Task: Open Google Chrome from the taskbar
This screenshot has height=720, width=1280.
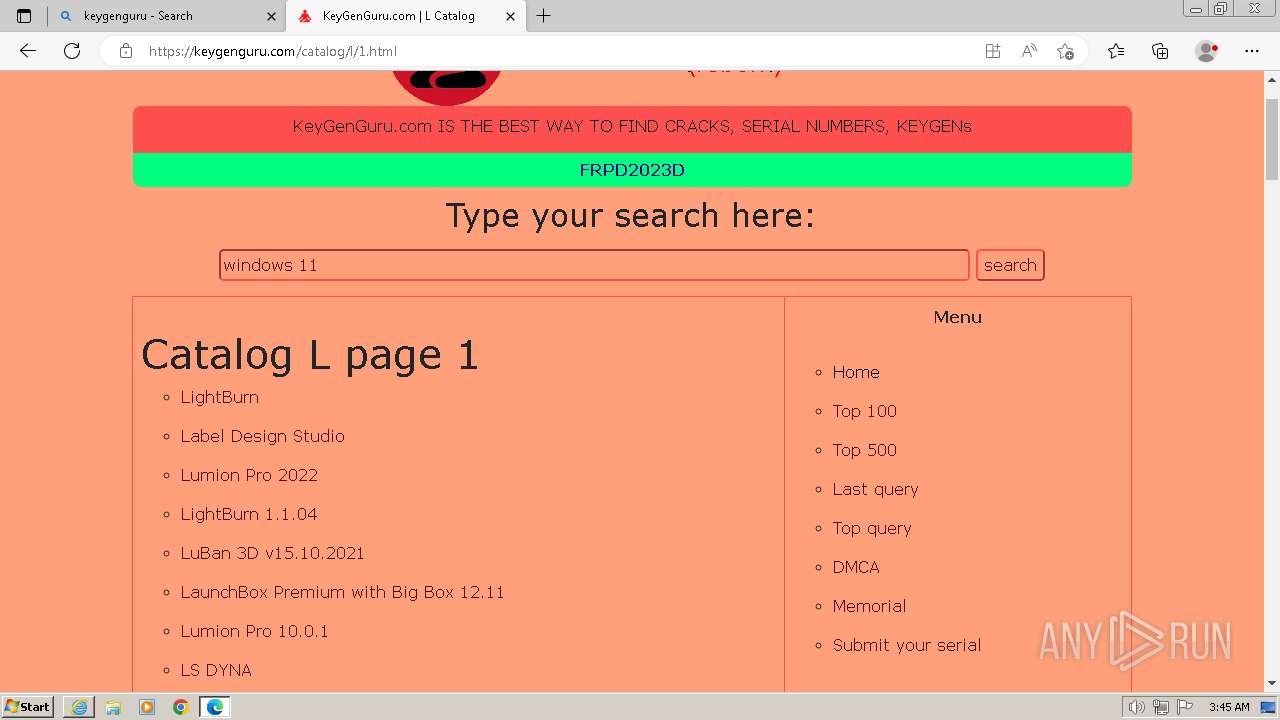Action: pyautogui.click(x=180, y=707)
